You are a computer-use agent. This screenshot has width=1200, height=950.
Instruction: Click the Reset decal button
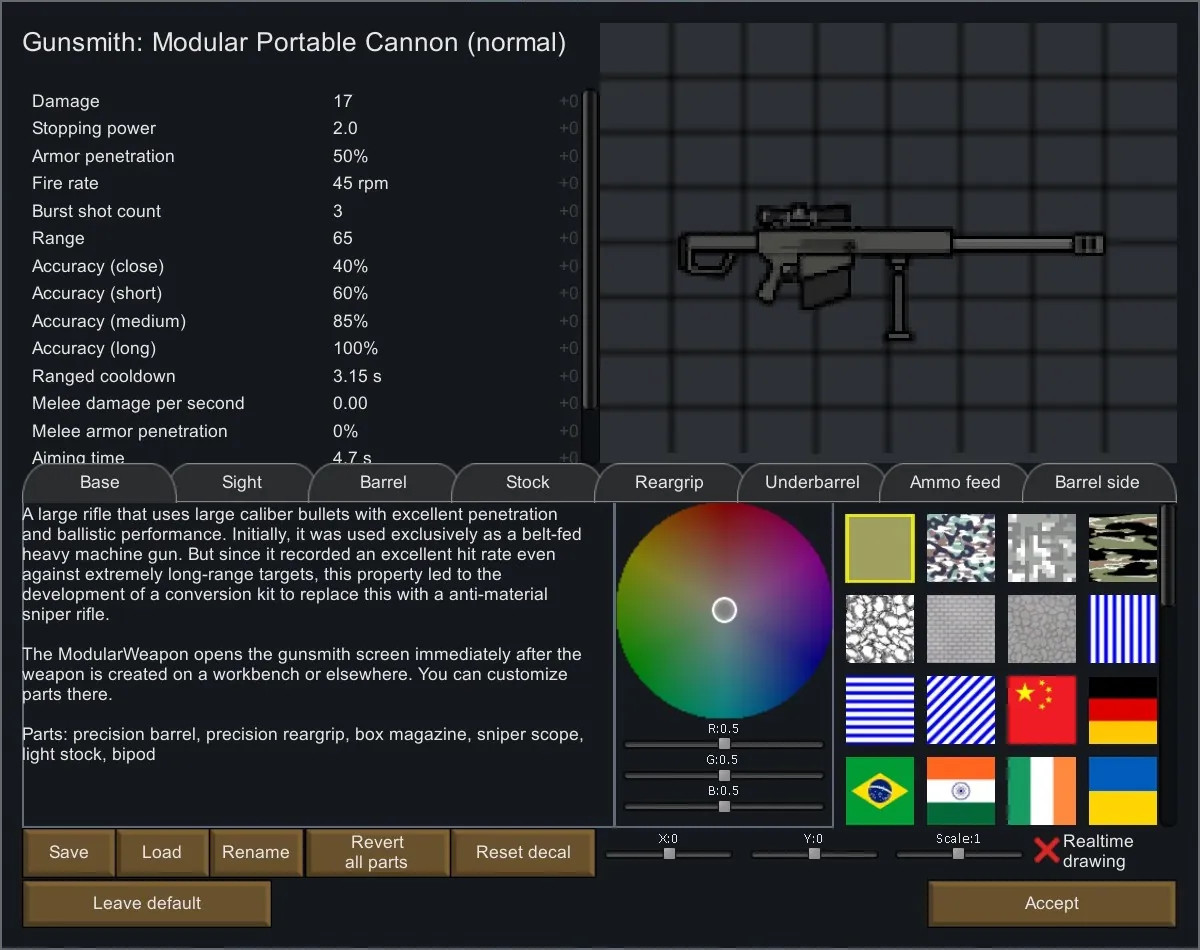pos(523,853)
